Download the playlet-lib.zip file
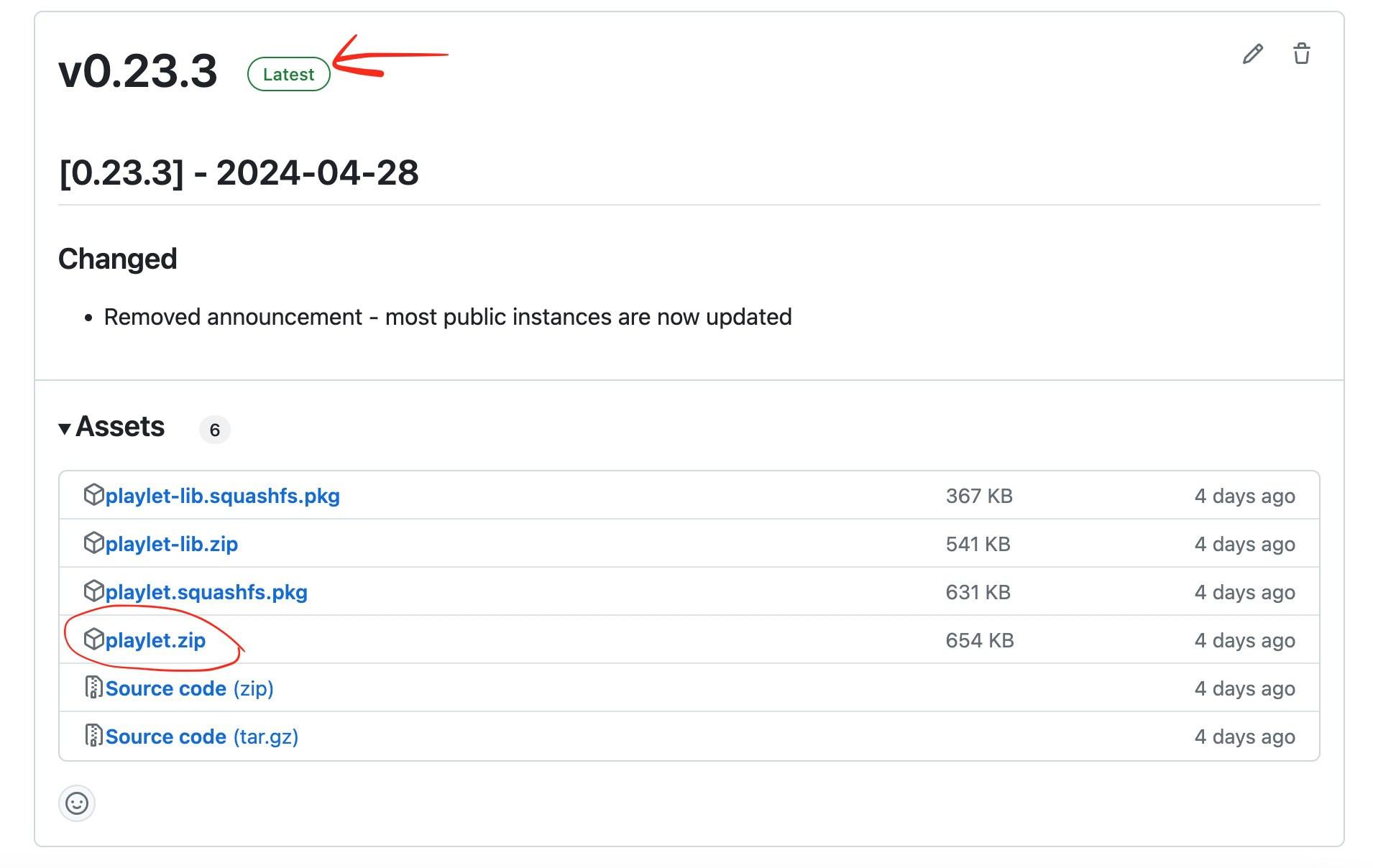Screen dimensions: 1373x868 tap(171, 544)
